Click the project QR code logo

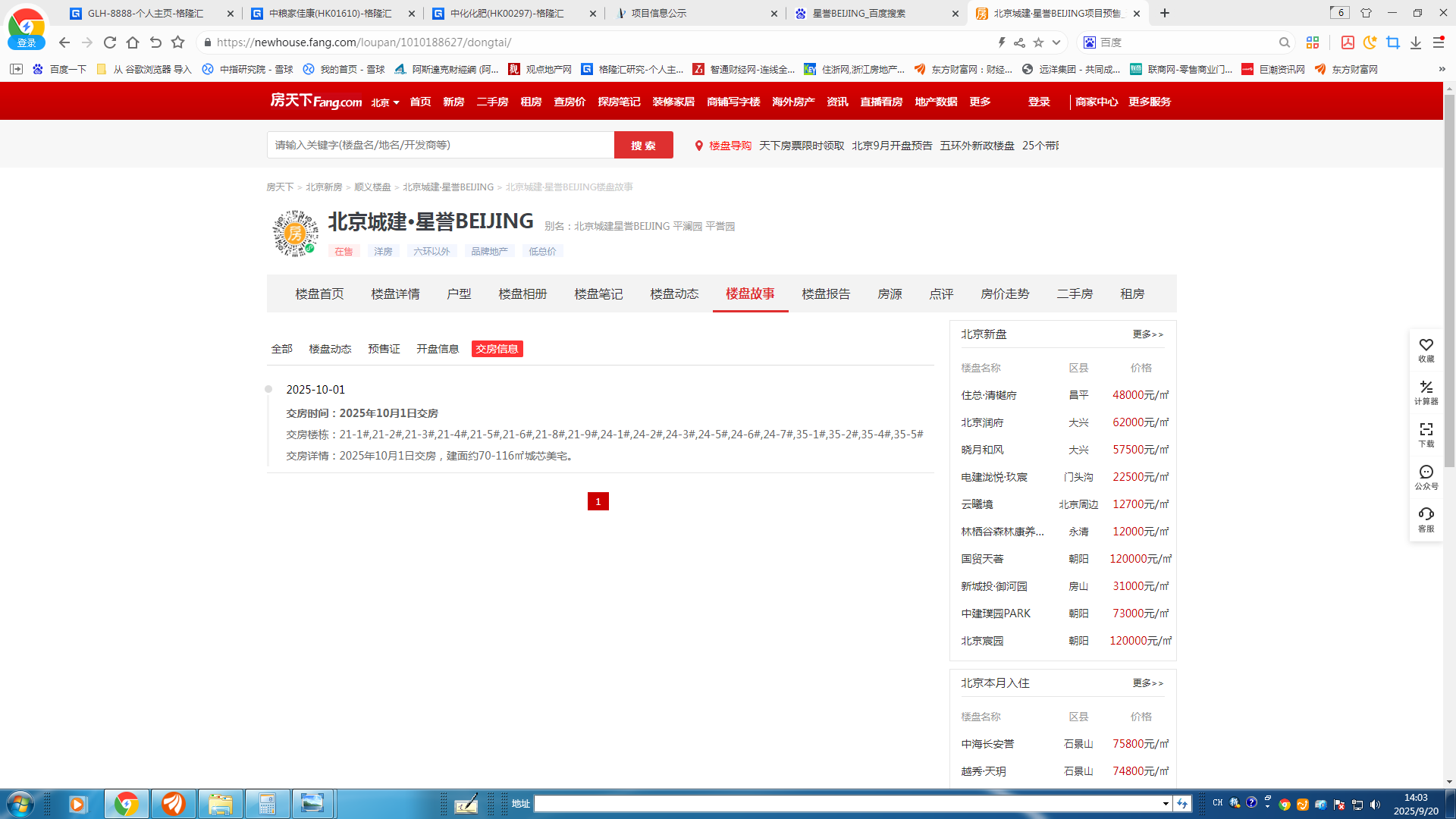pos(295,234)
